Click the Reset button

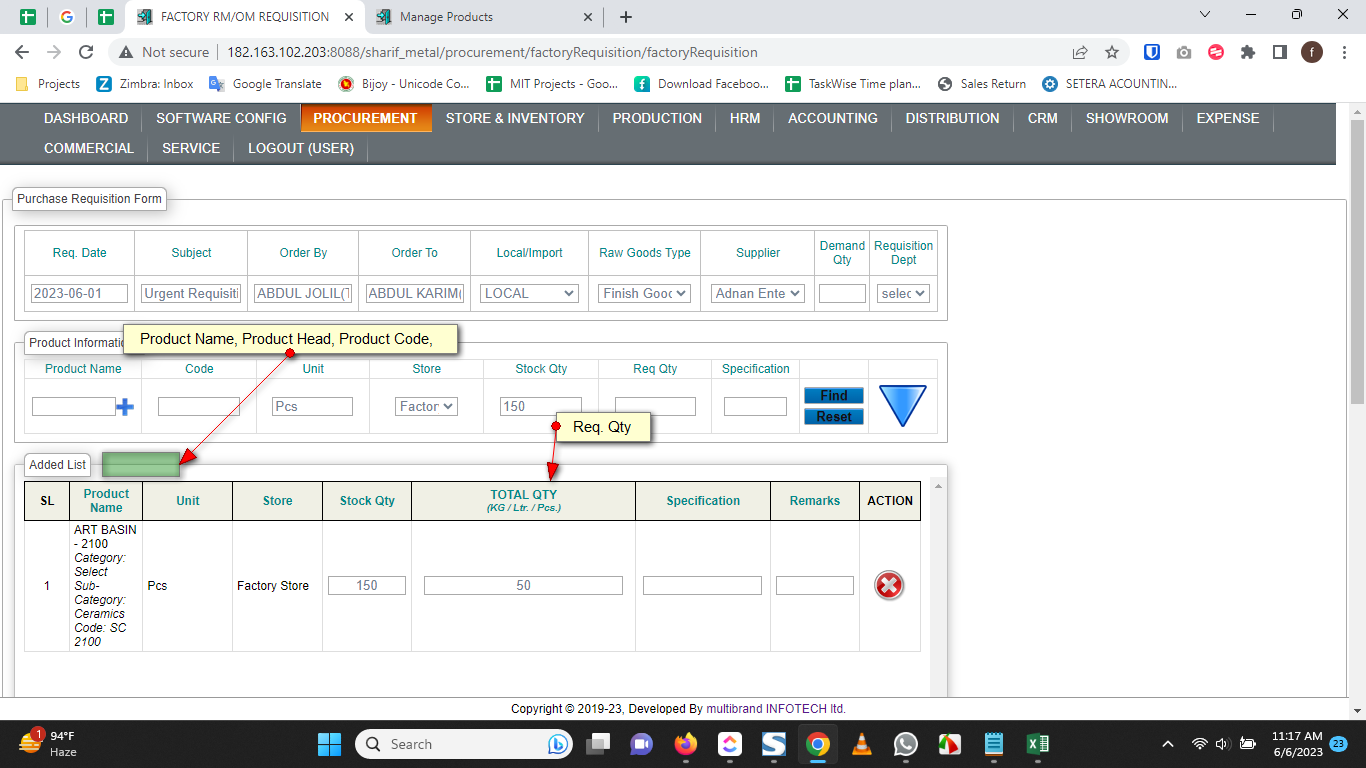834,416
